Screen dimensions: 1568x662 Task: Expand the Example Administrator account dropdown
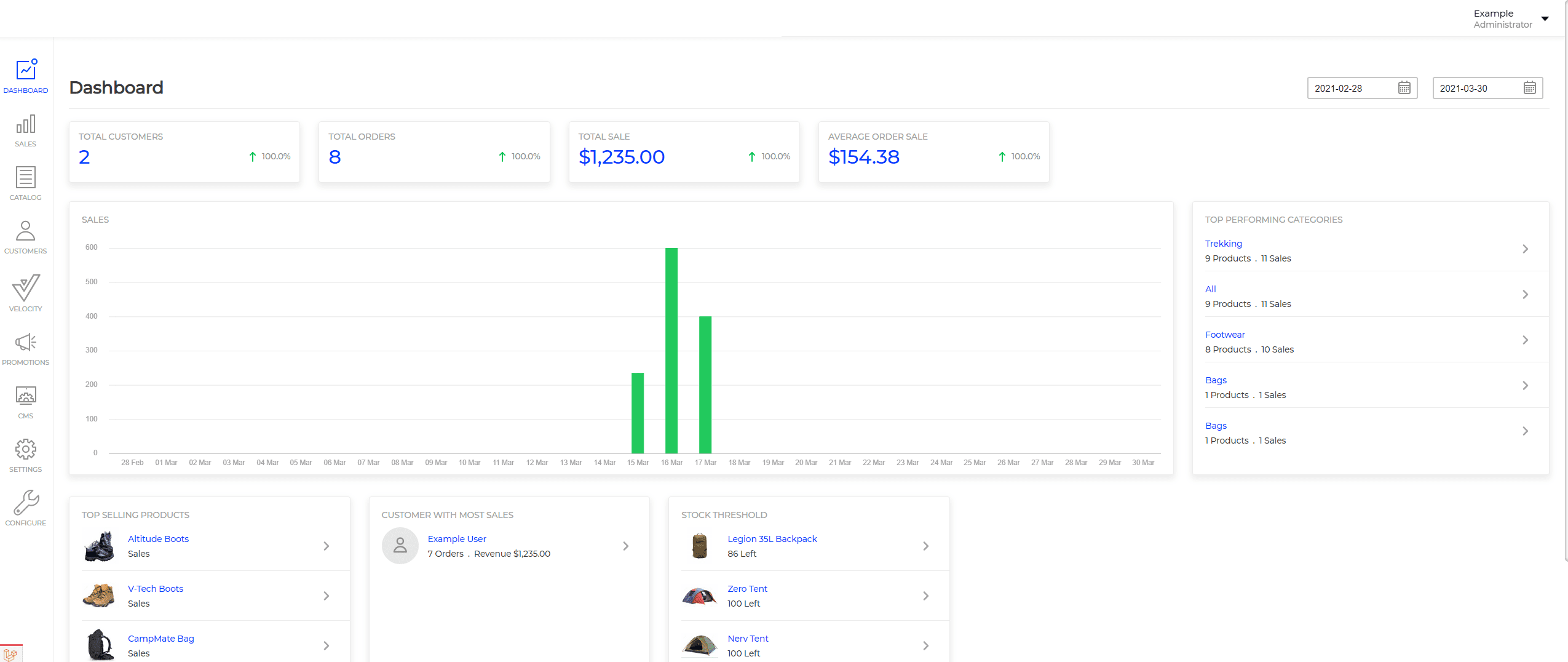point(1545,19)
